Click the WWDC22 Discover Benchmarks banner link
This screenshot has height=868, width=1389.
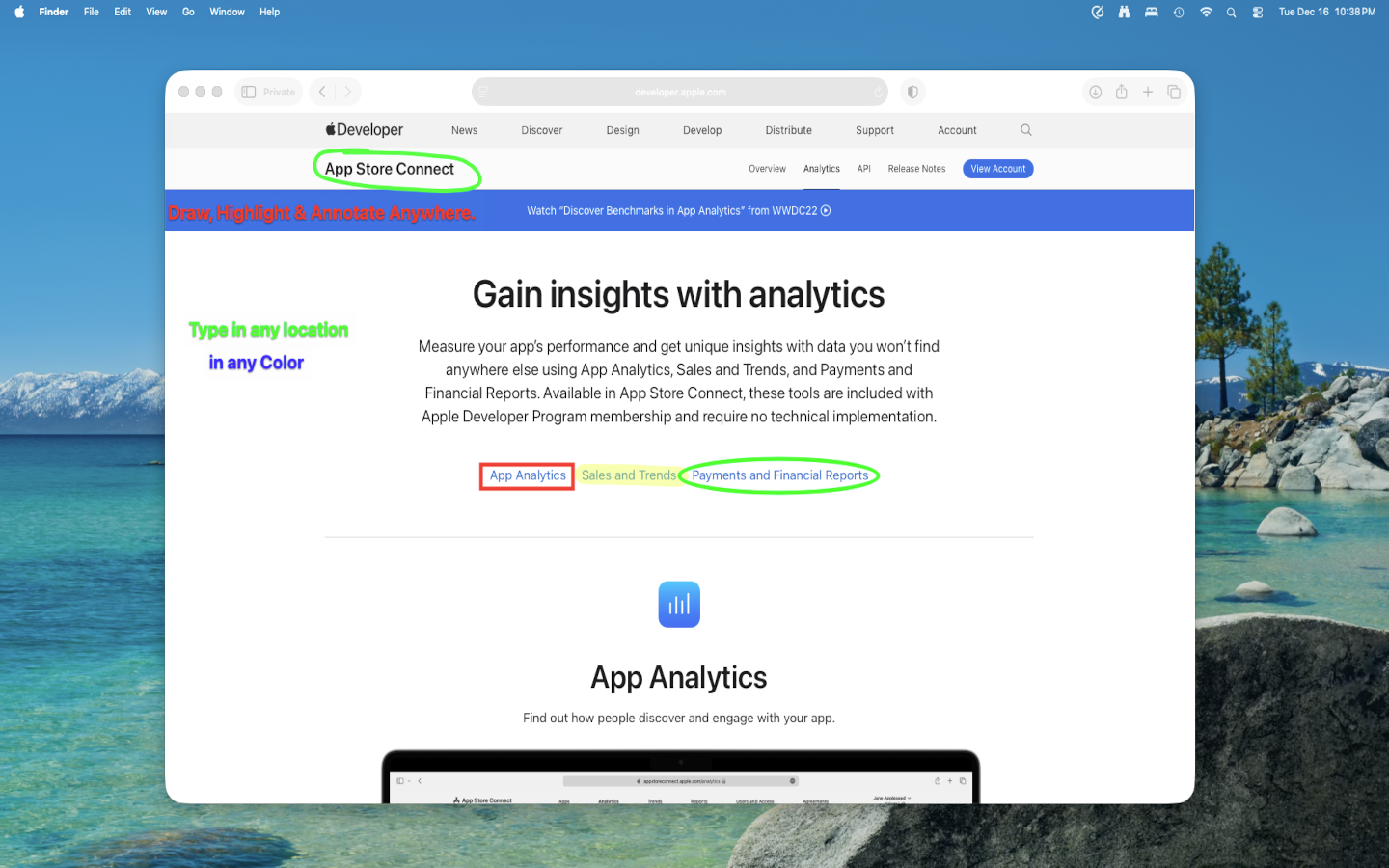(678, 211)
